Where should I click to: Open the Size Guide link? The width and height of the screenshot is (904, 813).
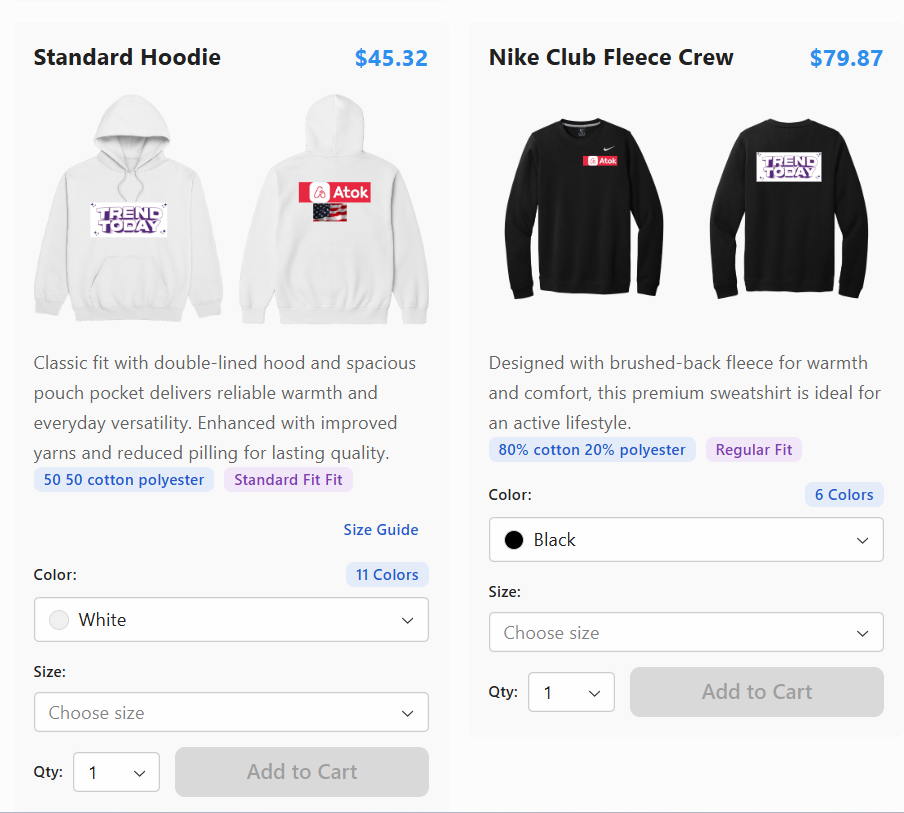coord(381,530)
